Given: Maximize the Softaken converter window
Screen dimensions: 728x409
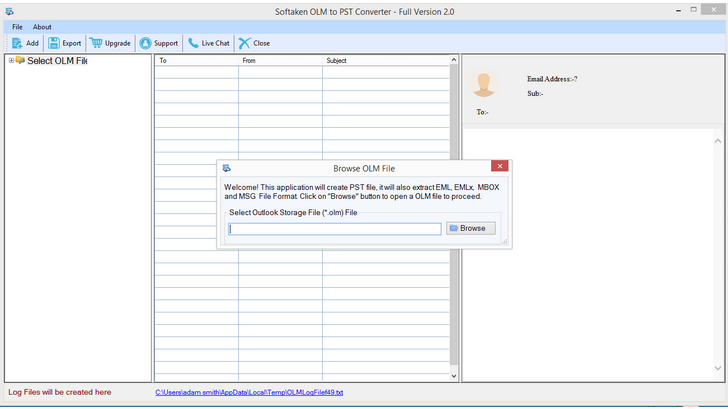Looking at the screenshot, I should pyautogui.click(x=694, y=9).
